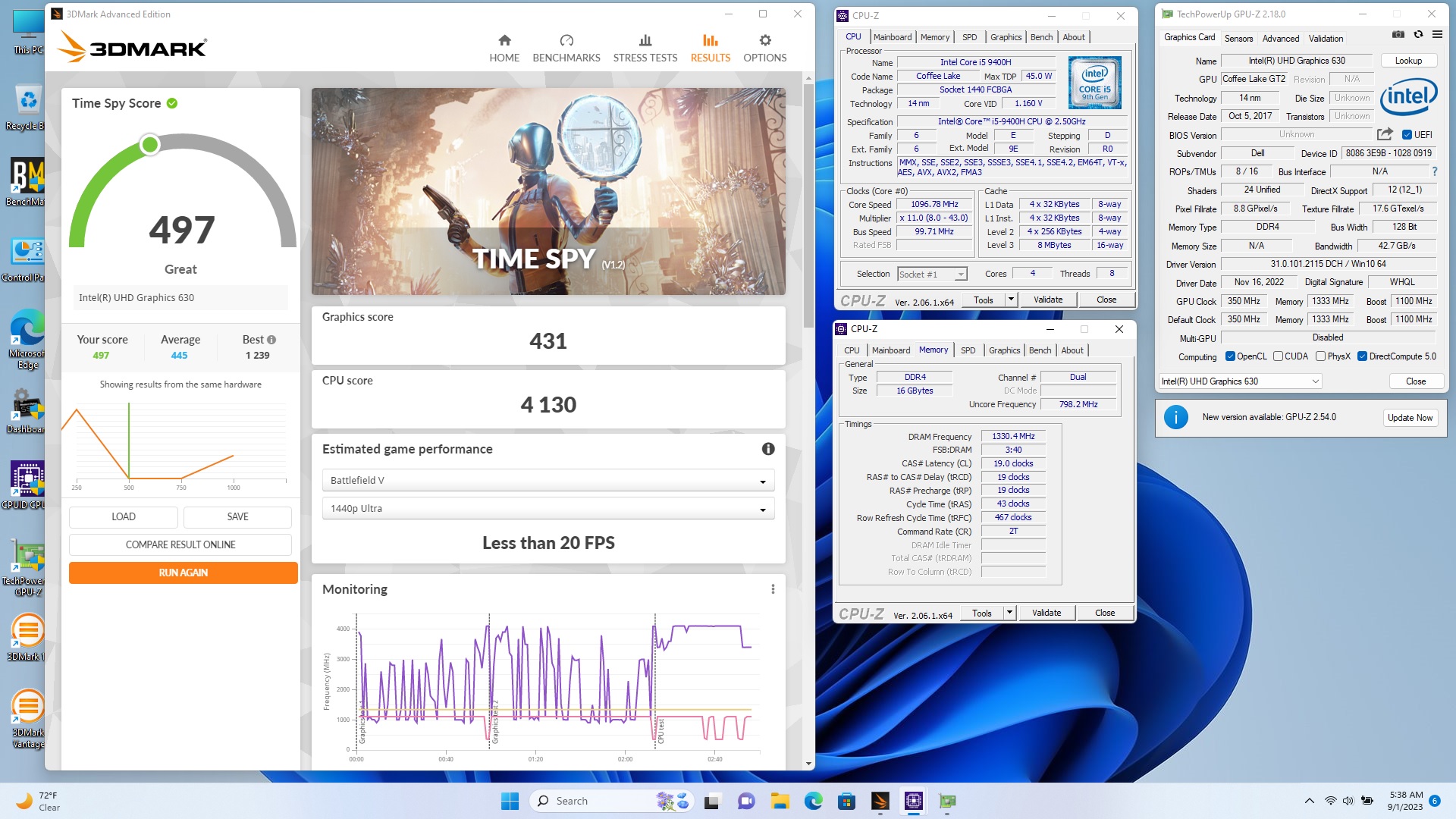Click the GPU-Z taskbar icon
Image resolution: width=1456 pixels, height=819 pixels.
pyautogui.click(x=947, y=801)
